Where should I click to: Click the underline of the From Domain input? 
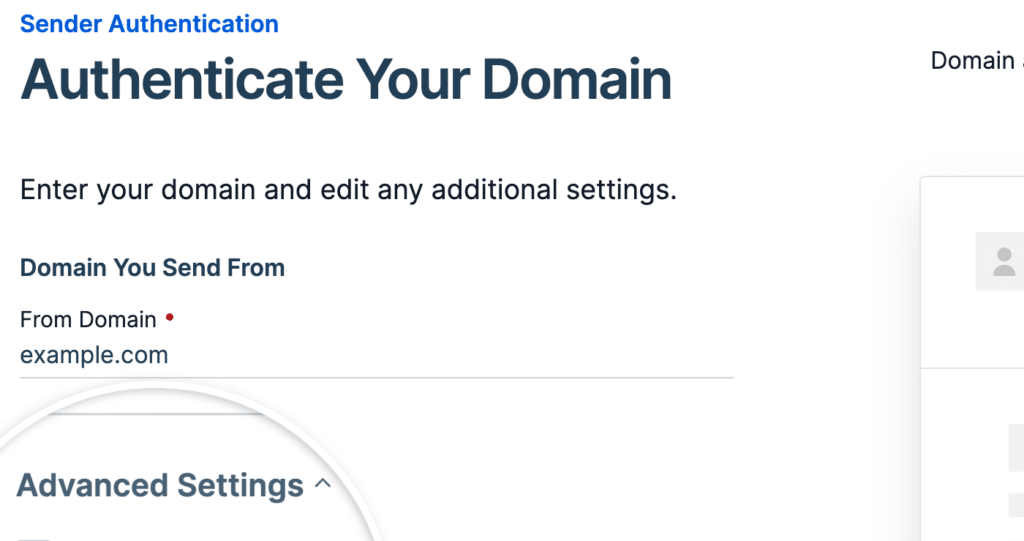pos(377,377)
